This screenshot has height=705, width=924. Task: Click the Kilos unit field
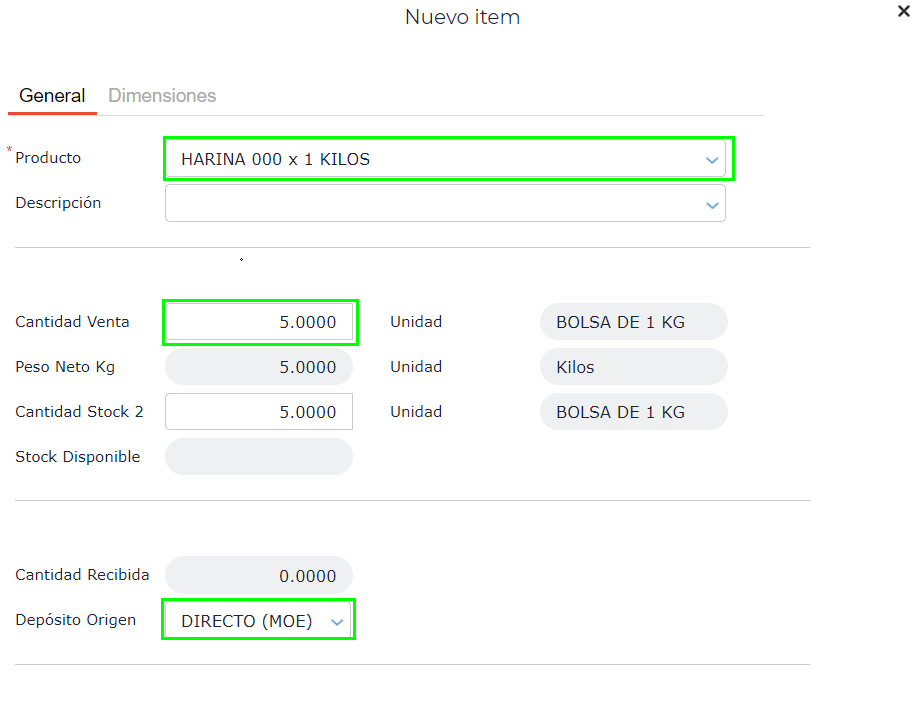pos(633,367)
